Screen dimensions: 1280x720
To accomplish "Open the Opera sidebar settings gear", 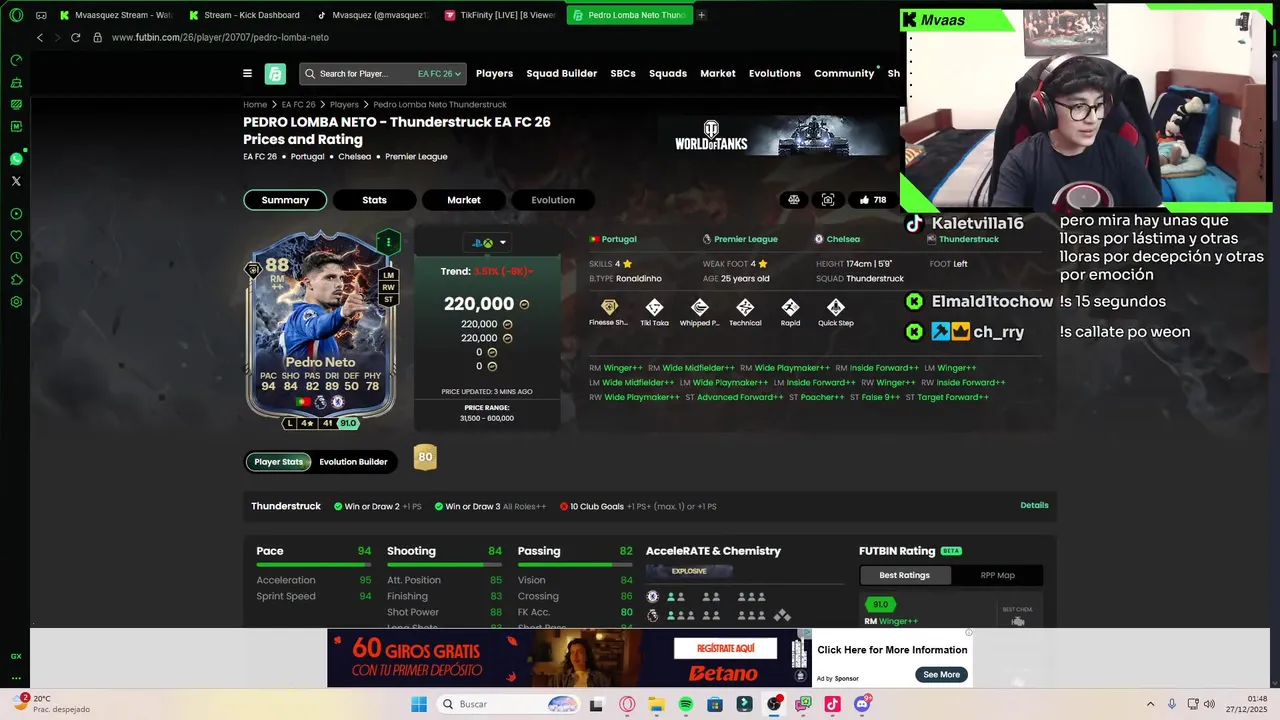I will pyautogui.click(x=16, y=302).
